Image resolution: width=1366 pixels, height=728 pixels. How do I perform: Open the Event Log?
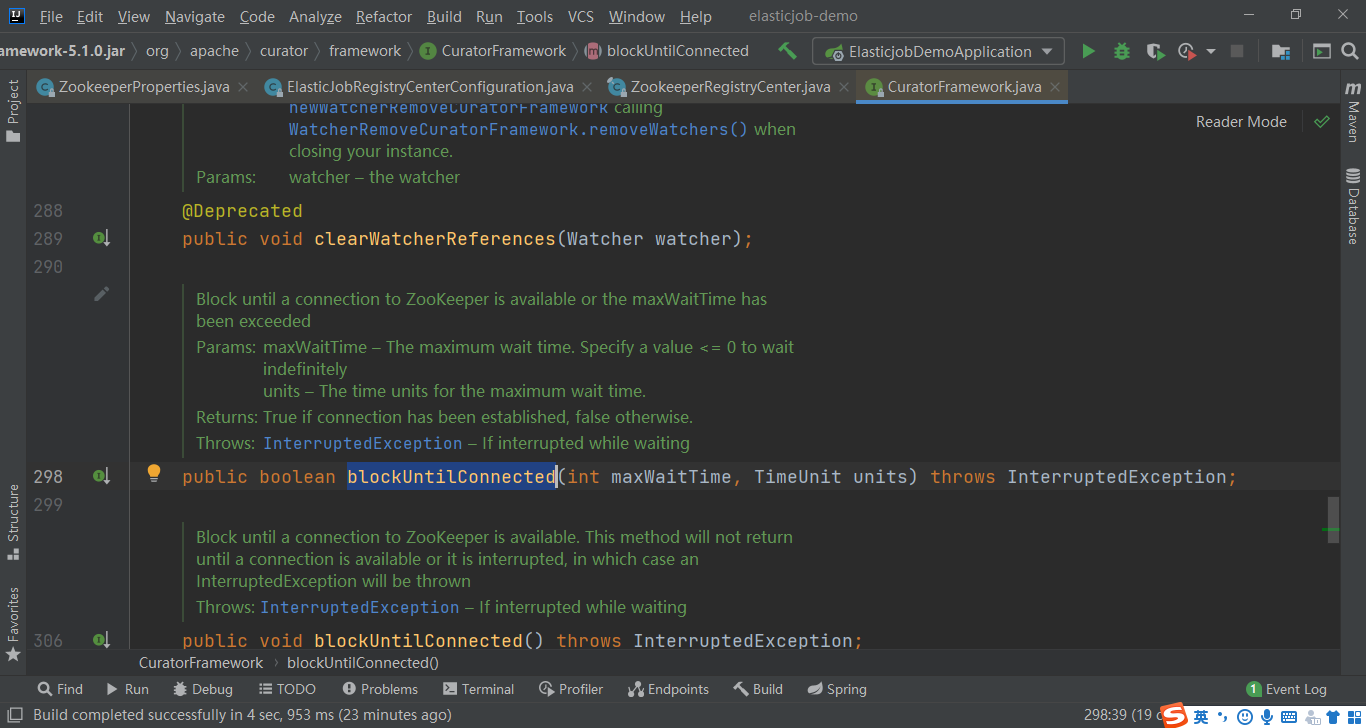point(1287,689)
